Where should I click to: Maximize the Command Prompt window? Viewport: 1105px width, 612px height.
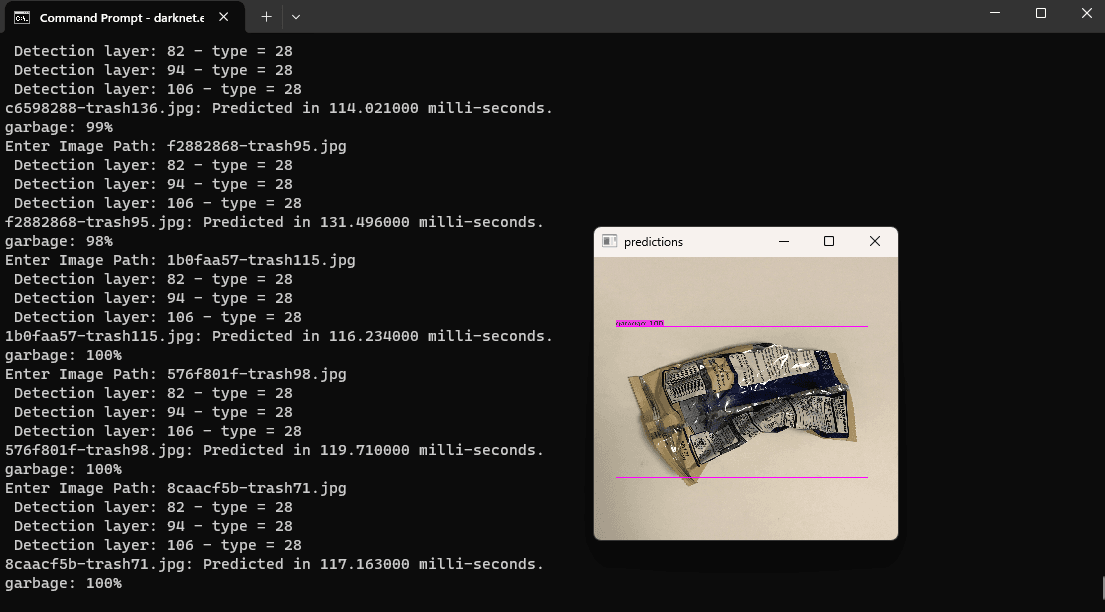(x=1040, y=13)
